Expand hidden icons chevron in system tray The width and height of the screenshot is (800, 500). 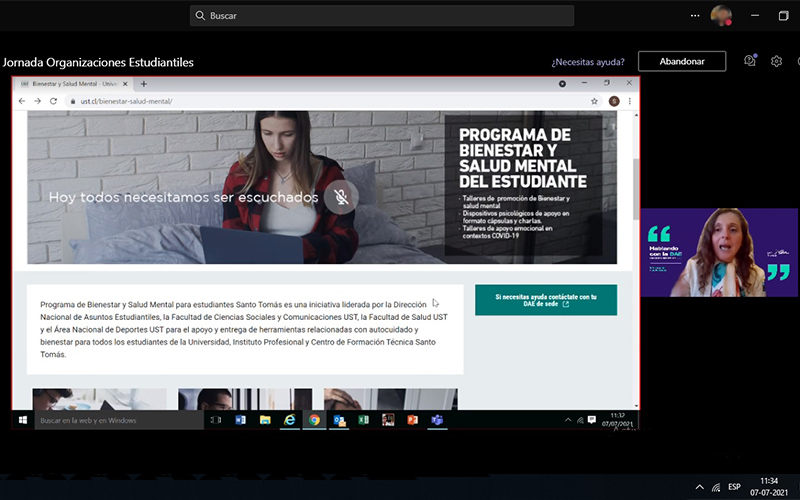(x=699, y=487)
